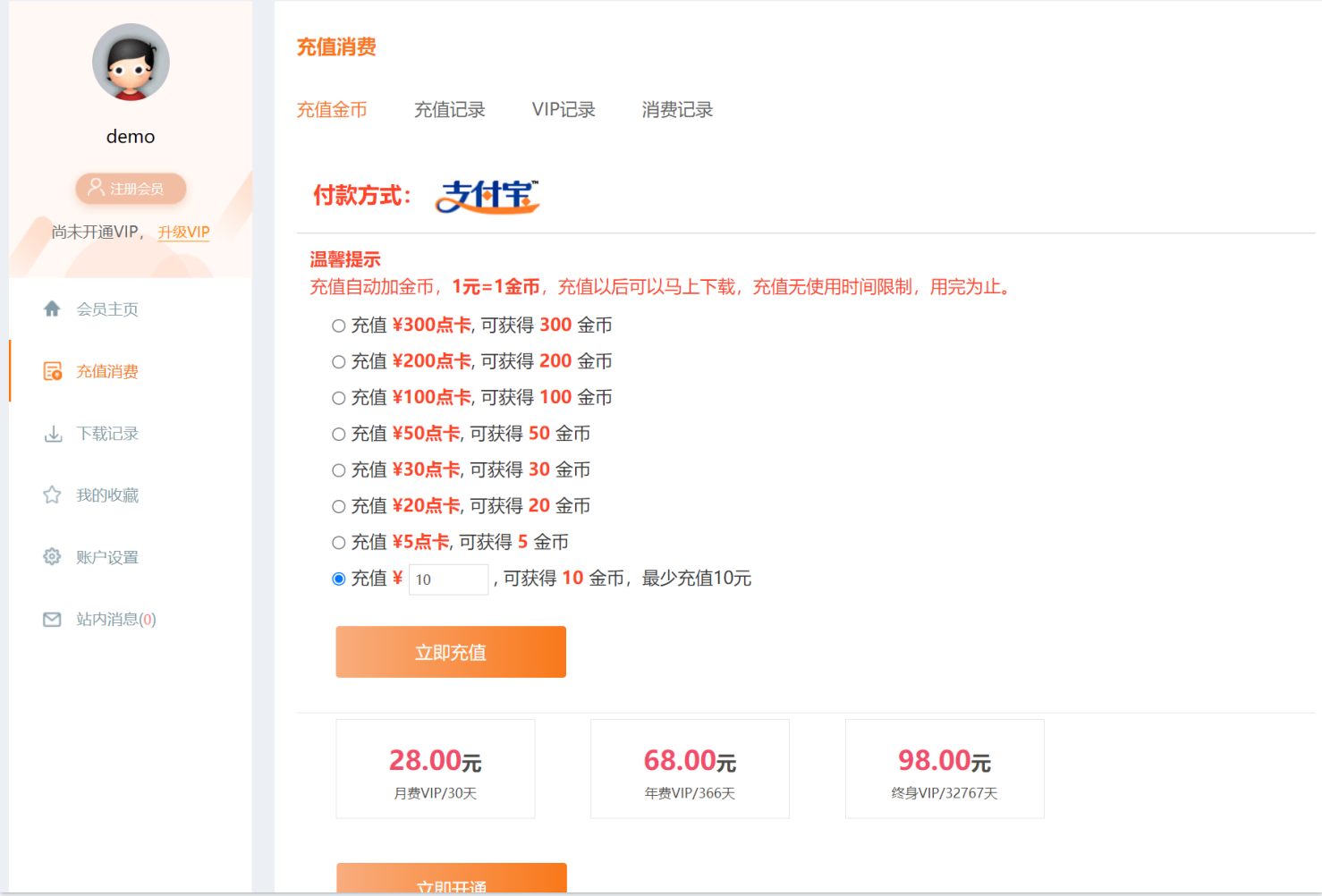The width and height of the screenshot is (1322, 896).
Task: Choose the 98.00元 lifetime VIP card
Action: (x=944, y=768)
